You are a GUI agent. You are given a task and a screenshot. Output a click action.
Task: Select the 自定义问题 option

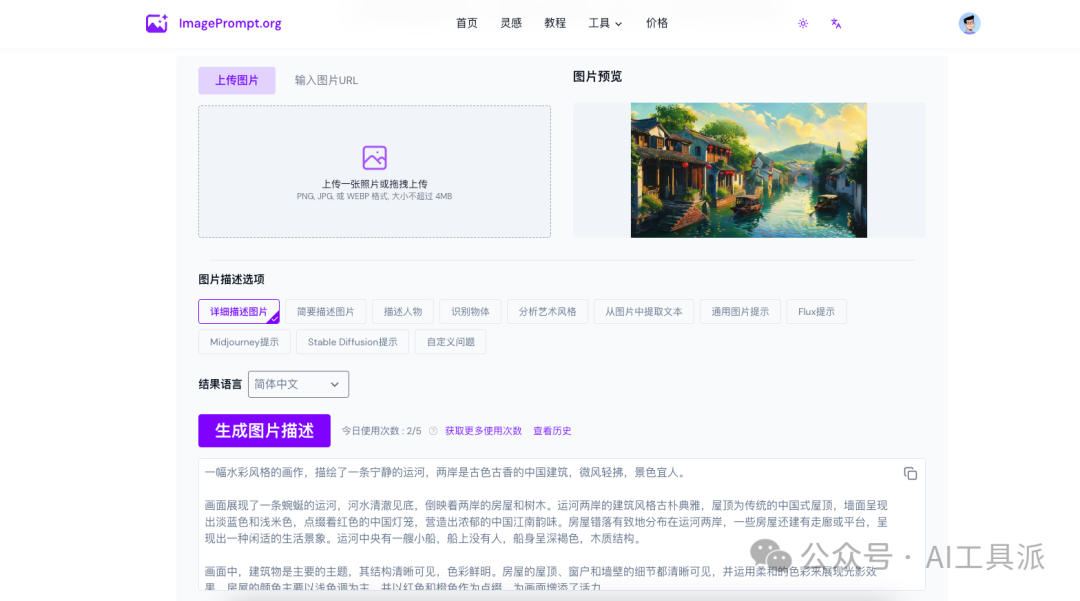tap(450, 342)
